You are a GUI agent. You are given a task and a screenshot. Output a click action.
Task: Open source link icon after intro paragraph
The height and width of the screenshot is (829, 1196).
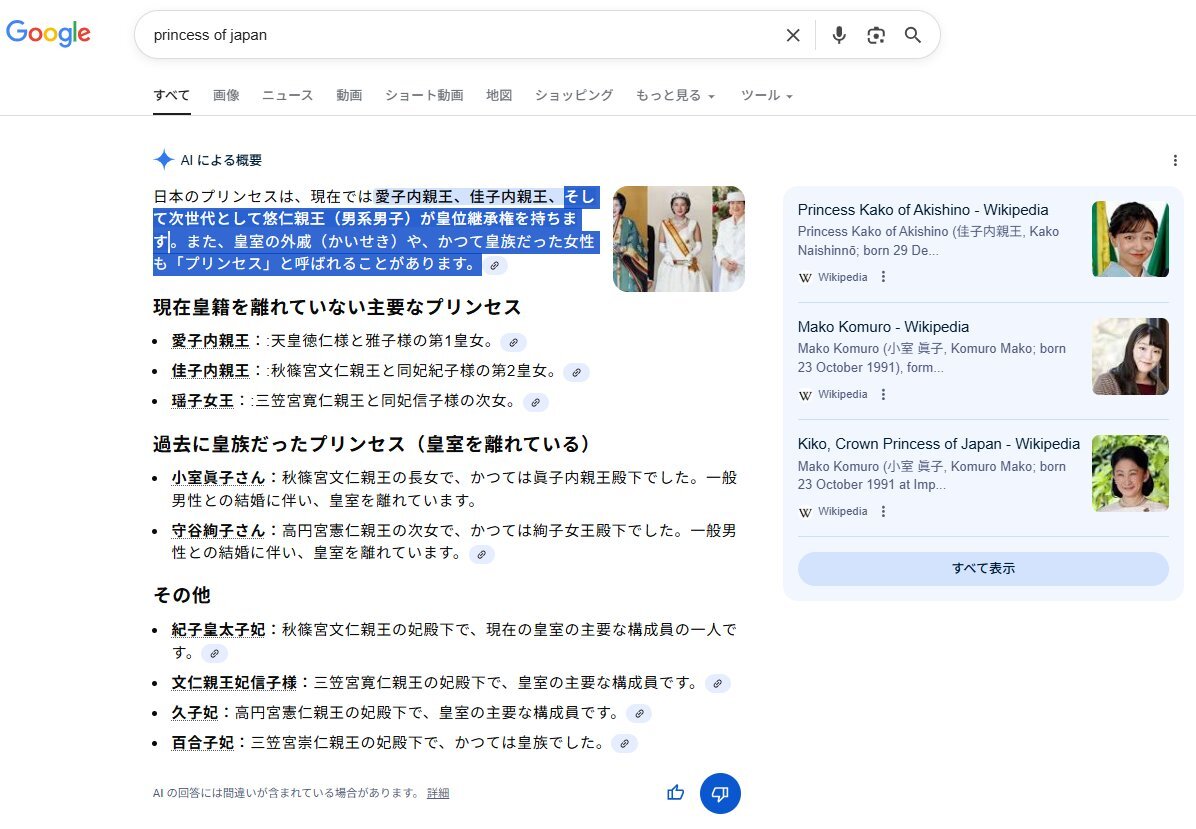(495, 265)
